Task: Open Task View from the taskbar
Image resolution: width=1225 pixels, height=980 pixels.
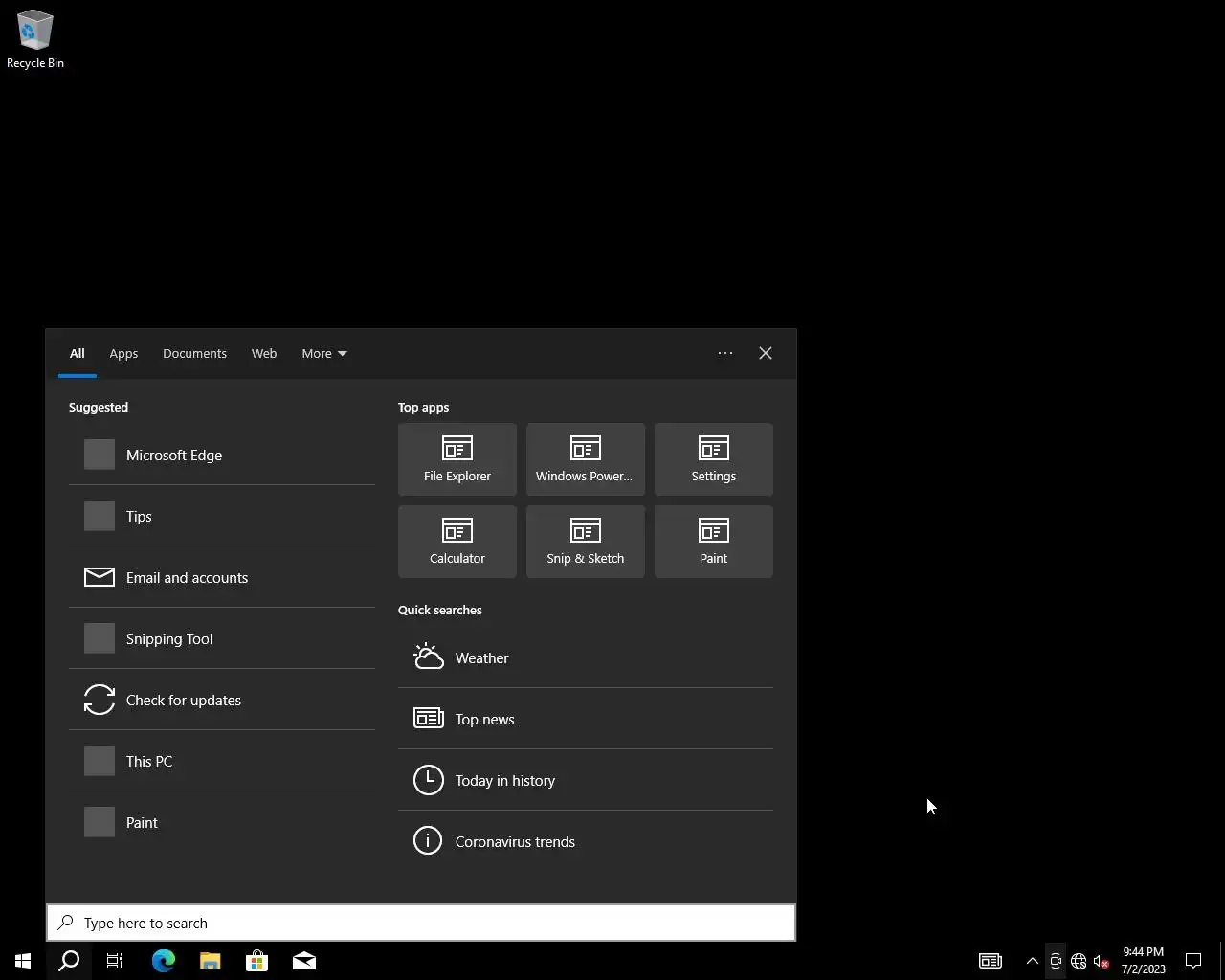Action: 115,961
